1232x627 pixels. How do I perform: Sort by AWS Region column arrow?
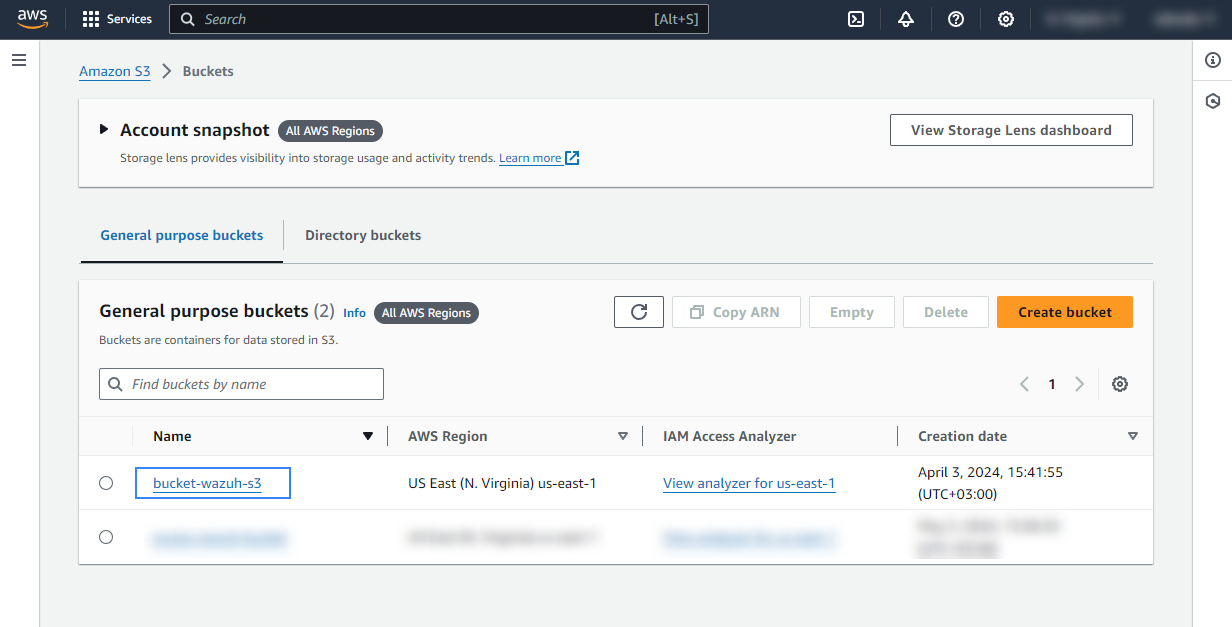(x=623, y=436)
